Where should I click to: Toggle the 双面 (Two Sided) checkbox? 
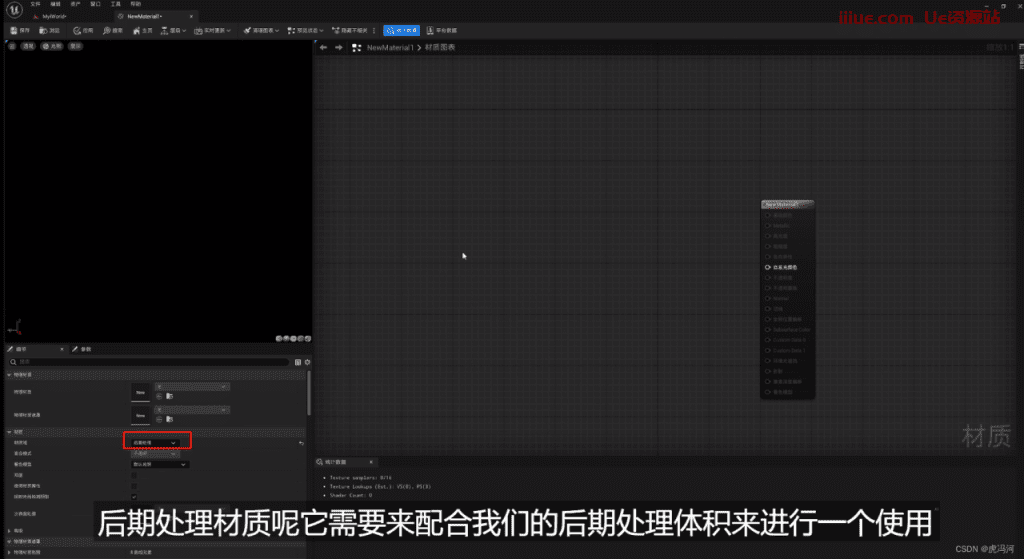(x=134, y=475)
